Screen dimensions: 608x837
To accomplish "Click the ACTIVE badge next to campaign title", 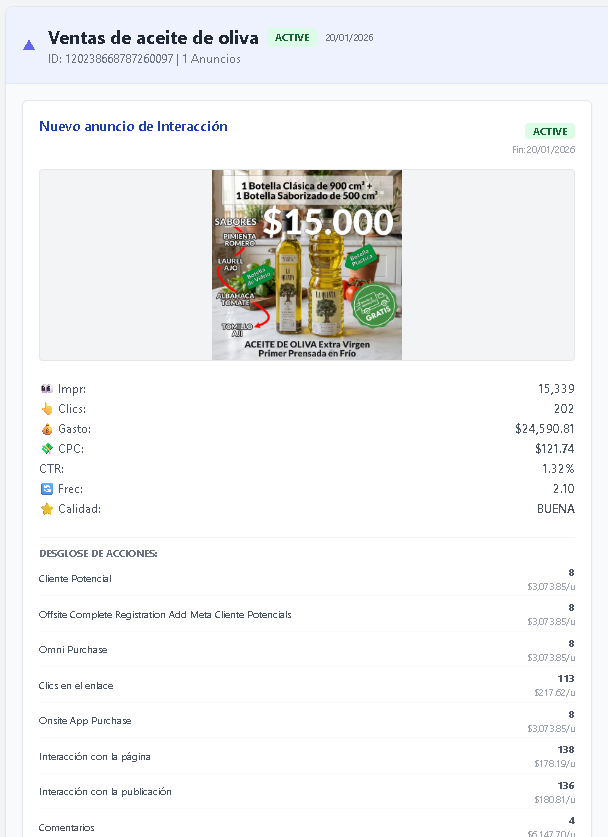I will click(292, 38).
